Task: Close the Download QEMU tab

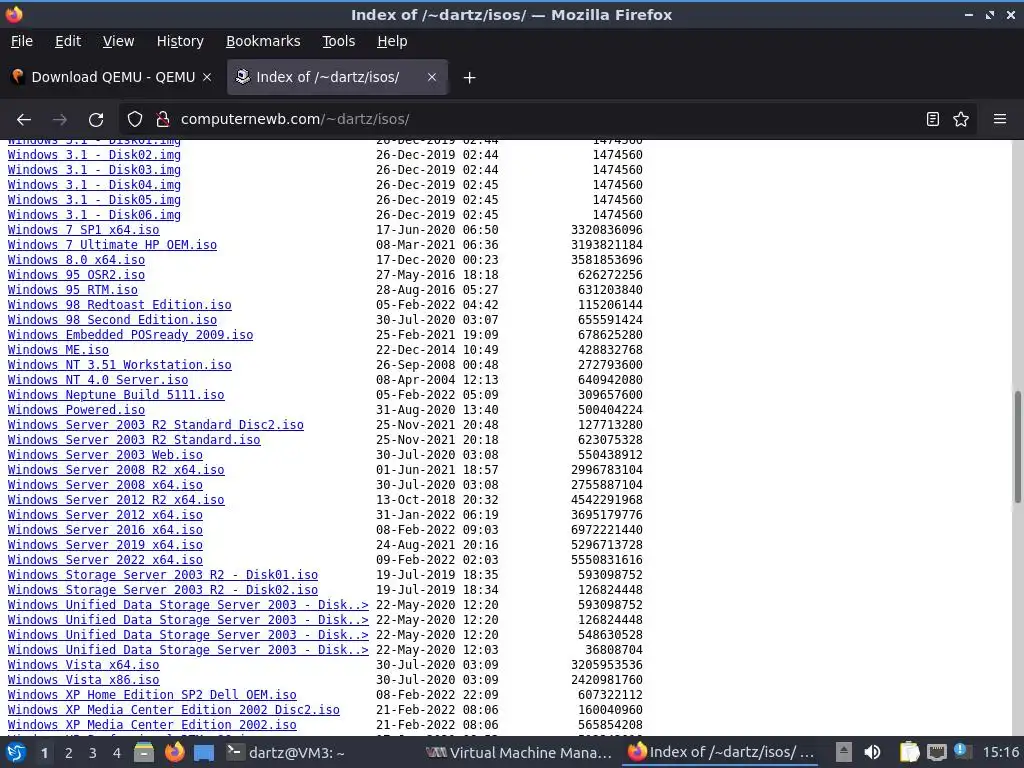Action: (x=207, y=77)
